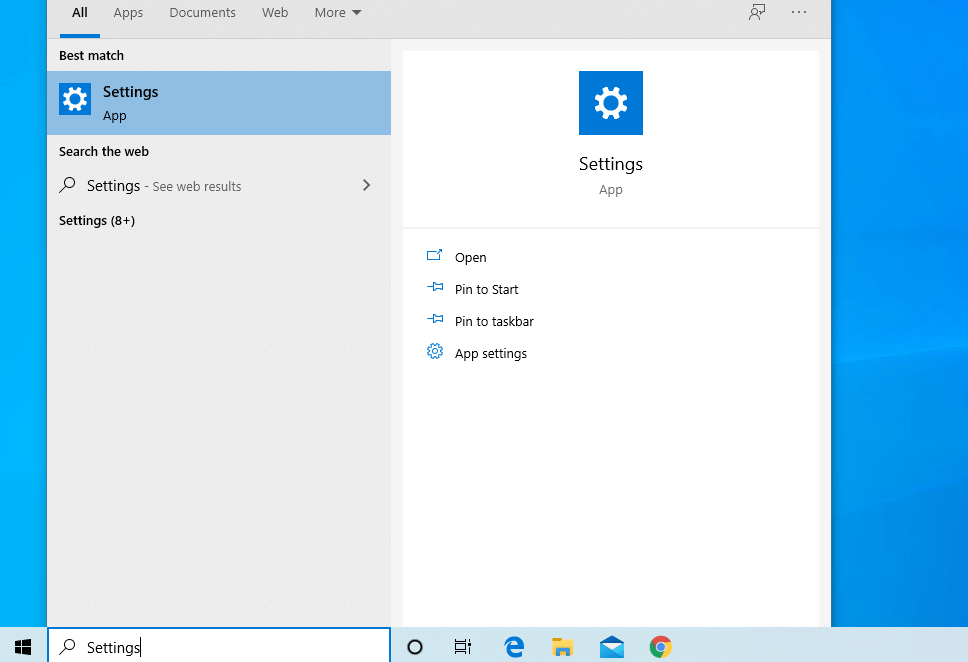Click the Open action icon
The height and width of the screenshot is (662, 968).
pyautogui.click(x=435, y=255)
